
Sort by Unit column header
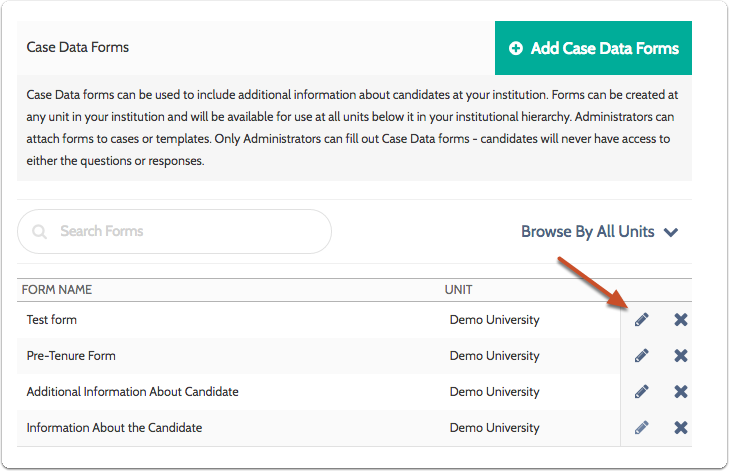458,290
